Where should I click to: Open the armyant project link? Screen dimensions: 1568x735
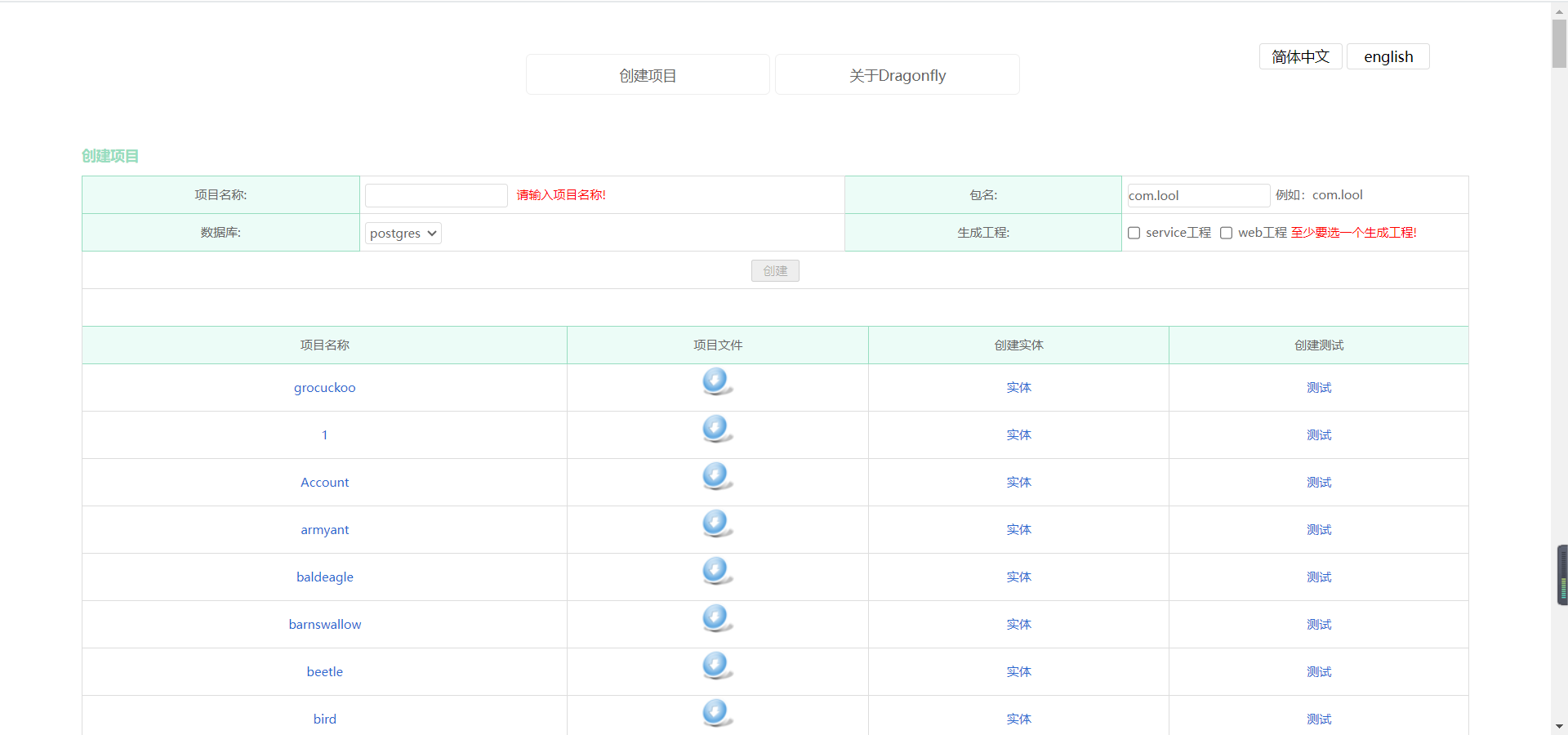[x=325, y=530]
